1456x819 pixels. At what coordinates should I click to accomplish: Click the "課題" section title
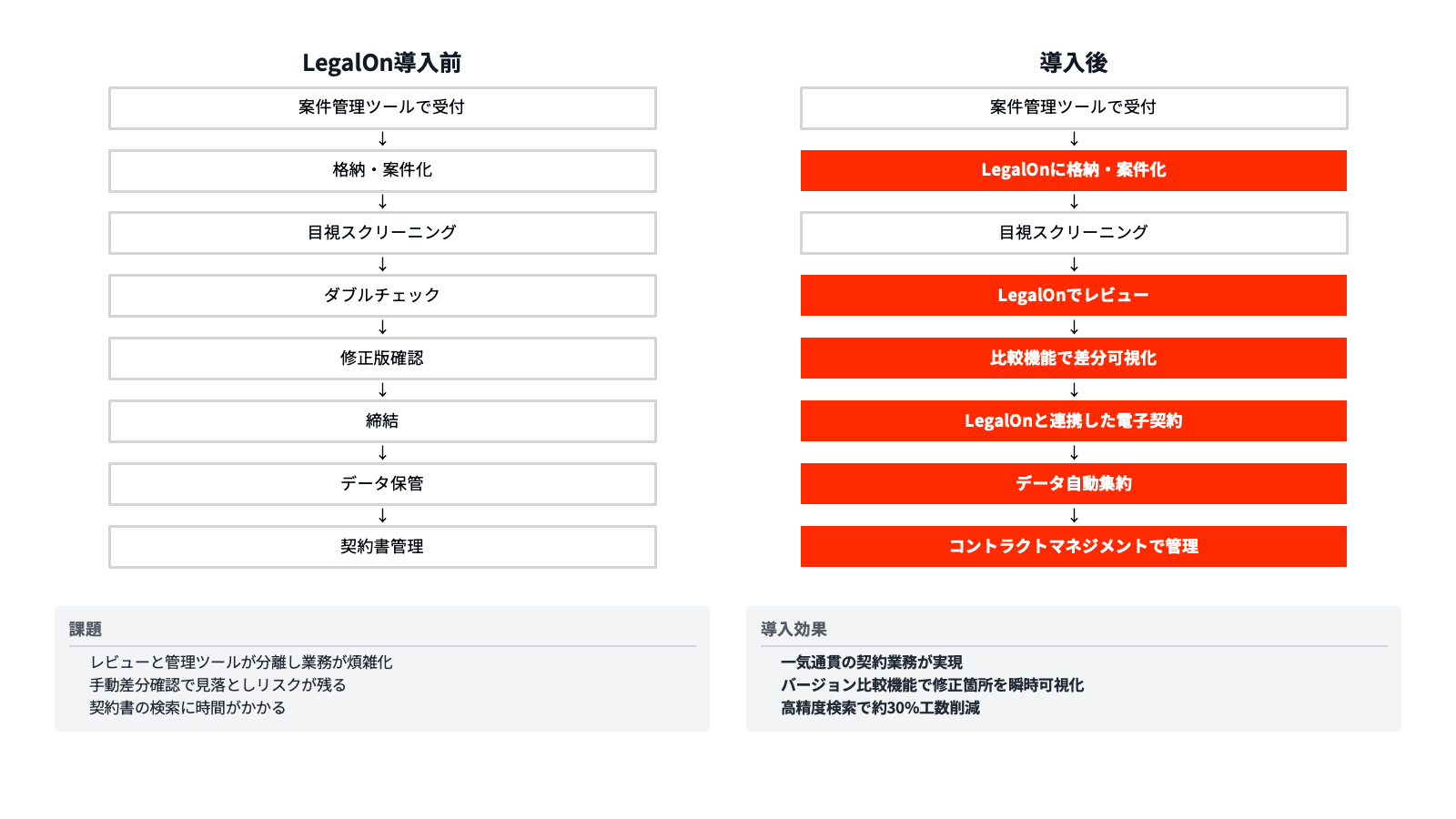(x=86, y=629)
